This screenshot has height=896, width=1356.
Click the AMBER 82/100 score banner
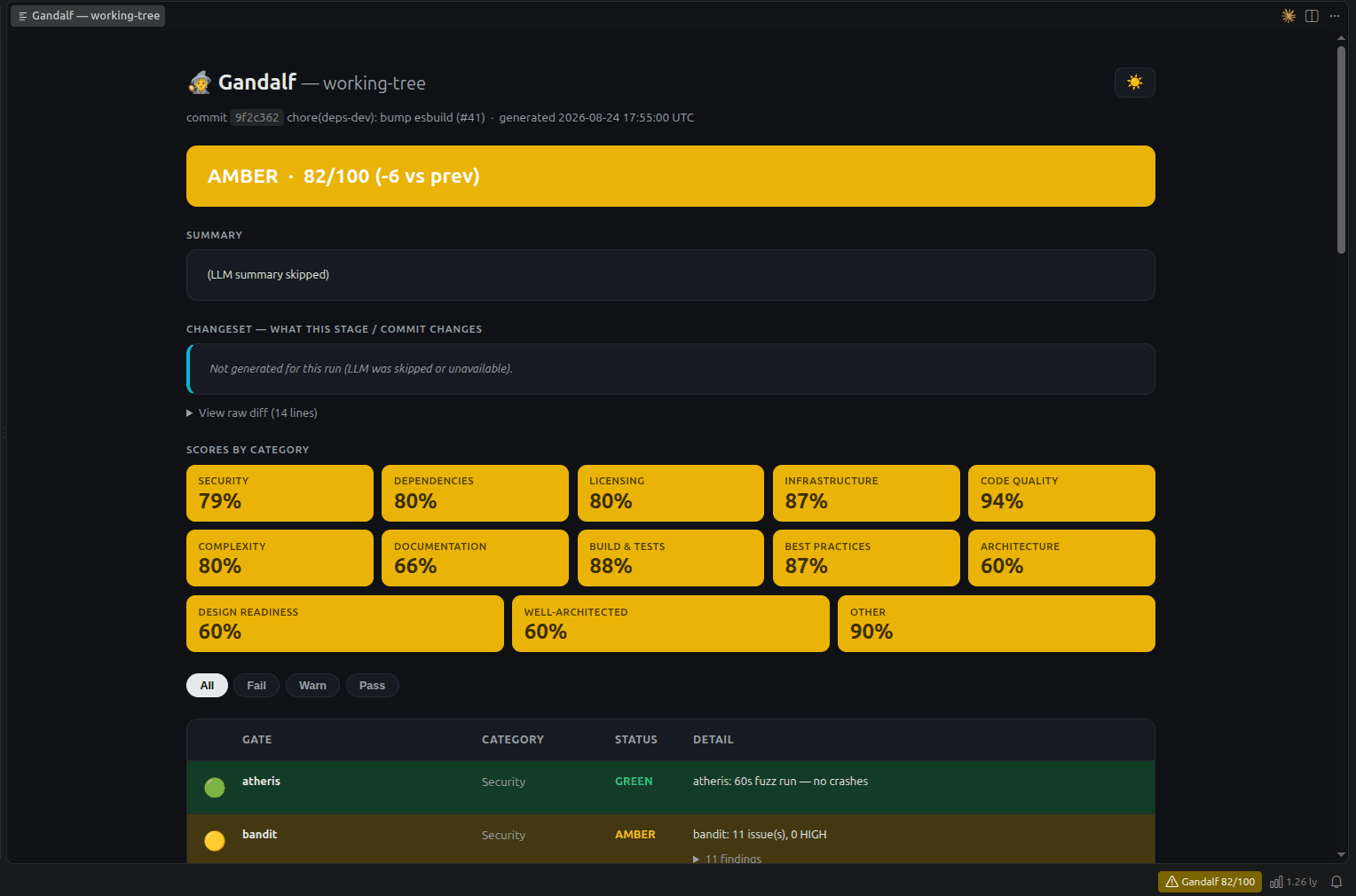671,176
